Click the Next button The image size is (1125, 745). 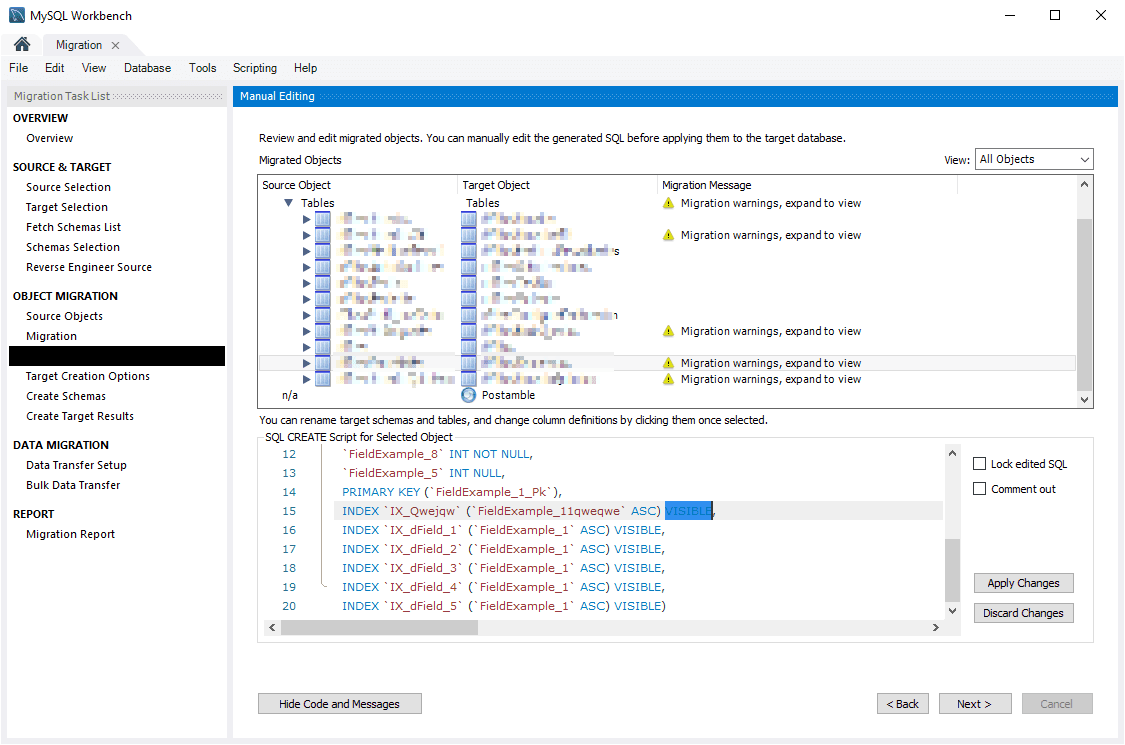point(974,703)
